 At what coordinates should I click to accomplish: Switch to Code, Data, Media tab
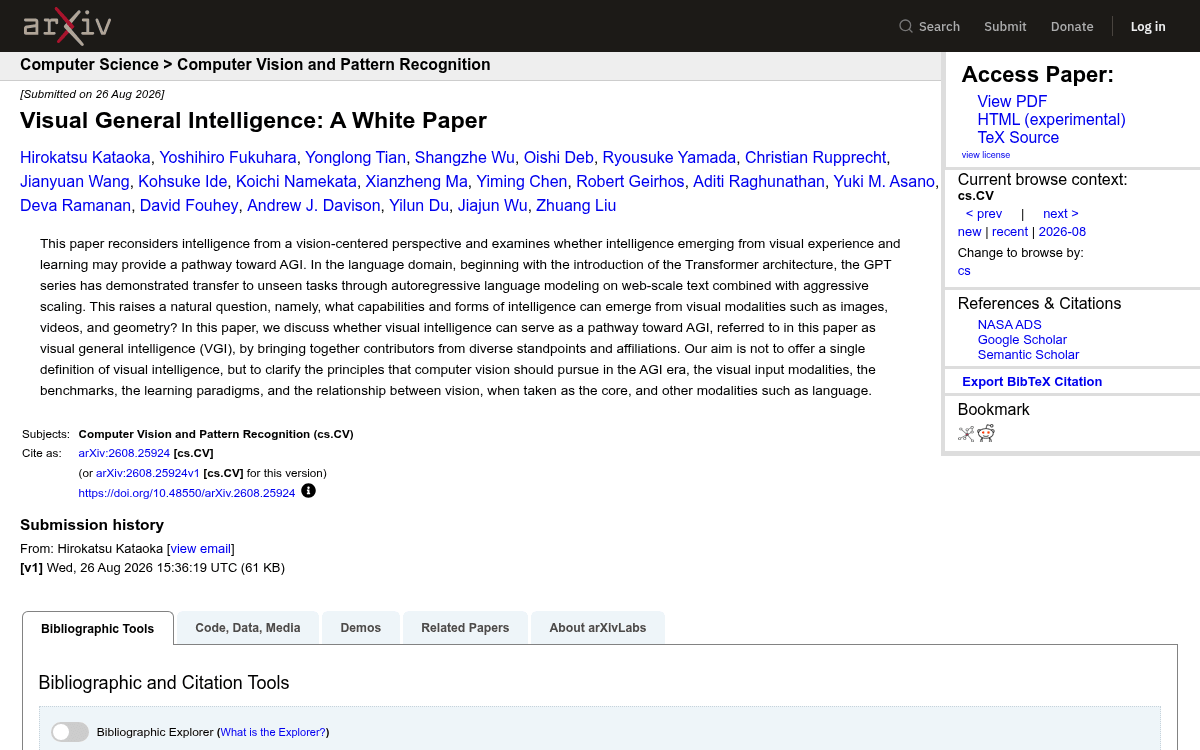tap(248, 628)
